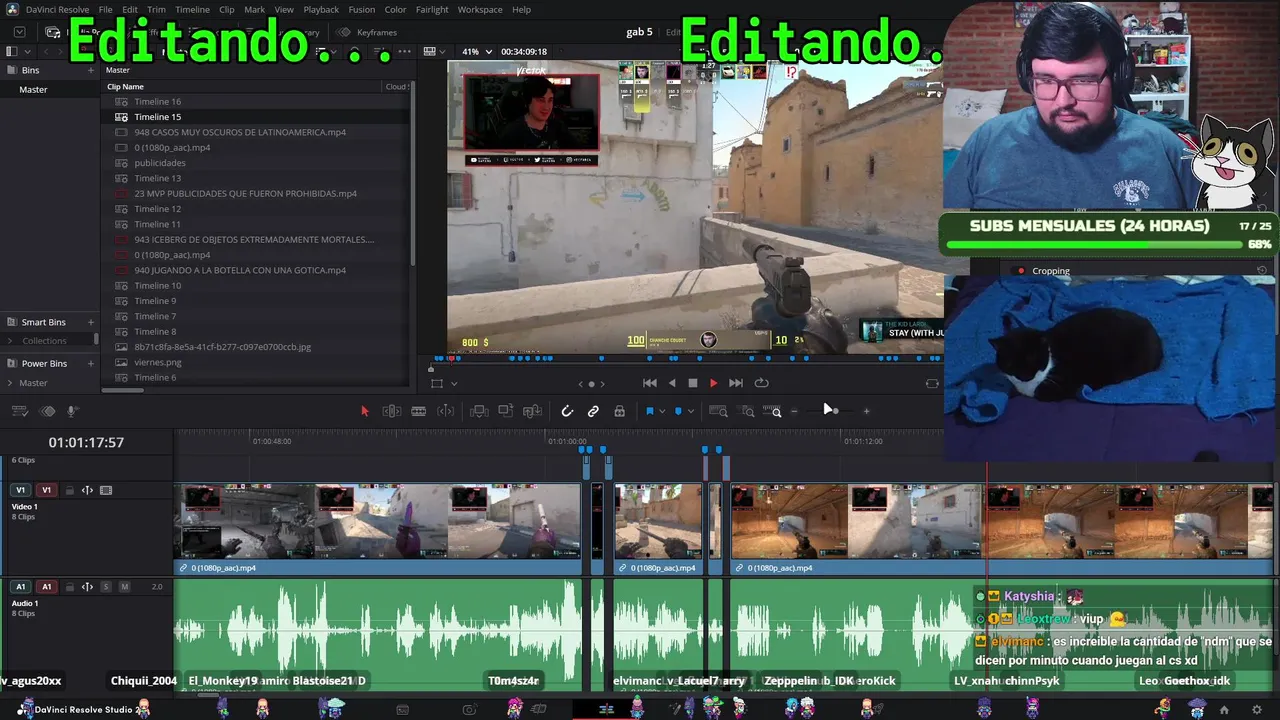Toggle red V1 source patch button

pyautogui.click(x=46, y=490)
